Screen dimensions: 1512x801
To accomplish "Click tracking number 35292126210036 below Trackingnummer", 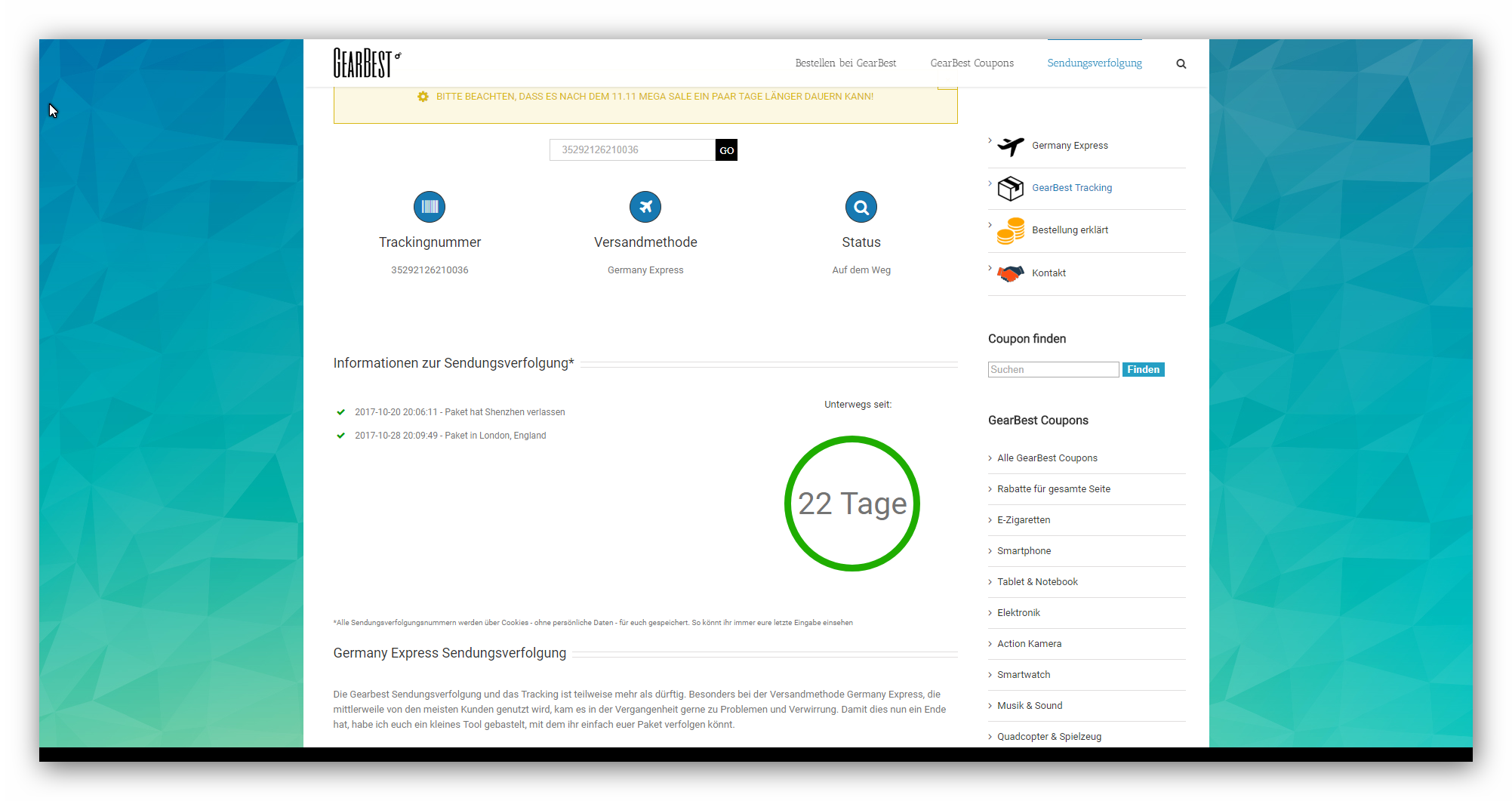I will point(430,270).
